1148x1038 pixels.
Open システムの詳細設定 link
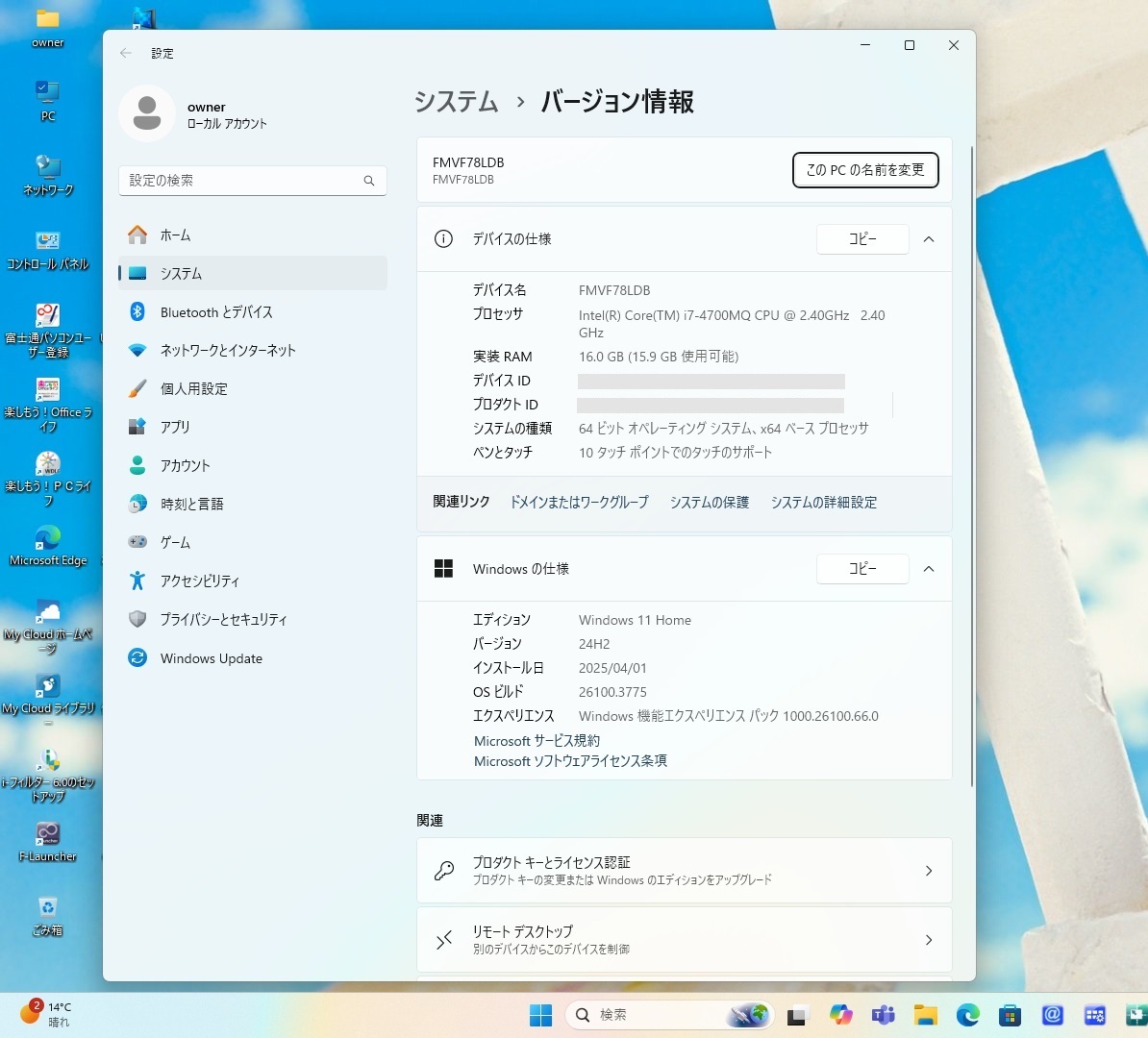(x=824, y=502)
